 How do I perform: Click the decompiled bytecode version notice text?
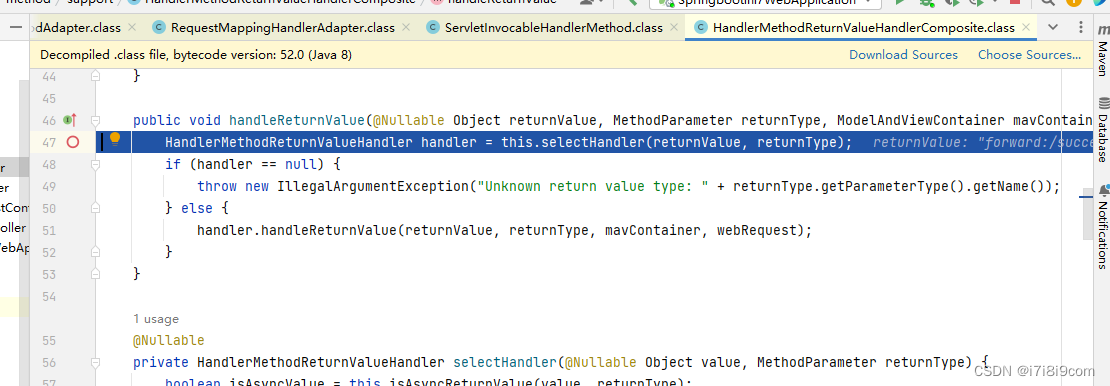(x=196, y=55)
